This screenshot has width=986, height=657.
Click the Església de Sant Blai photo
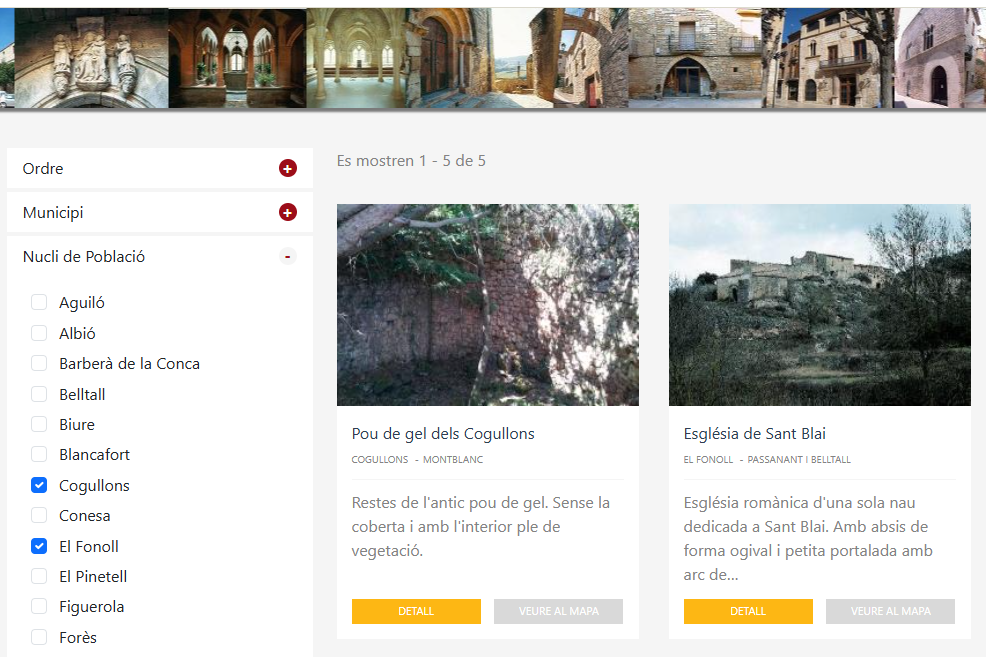tap(819, 305)
